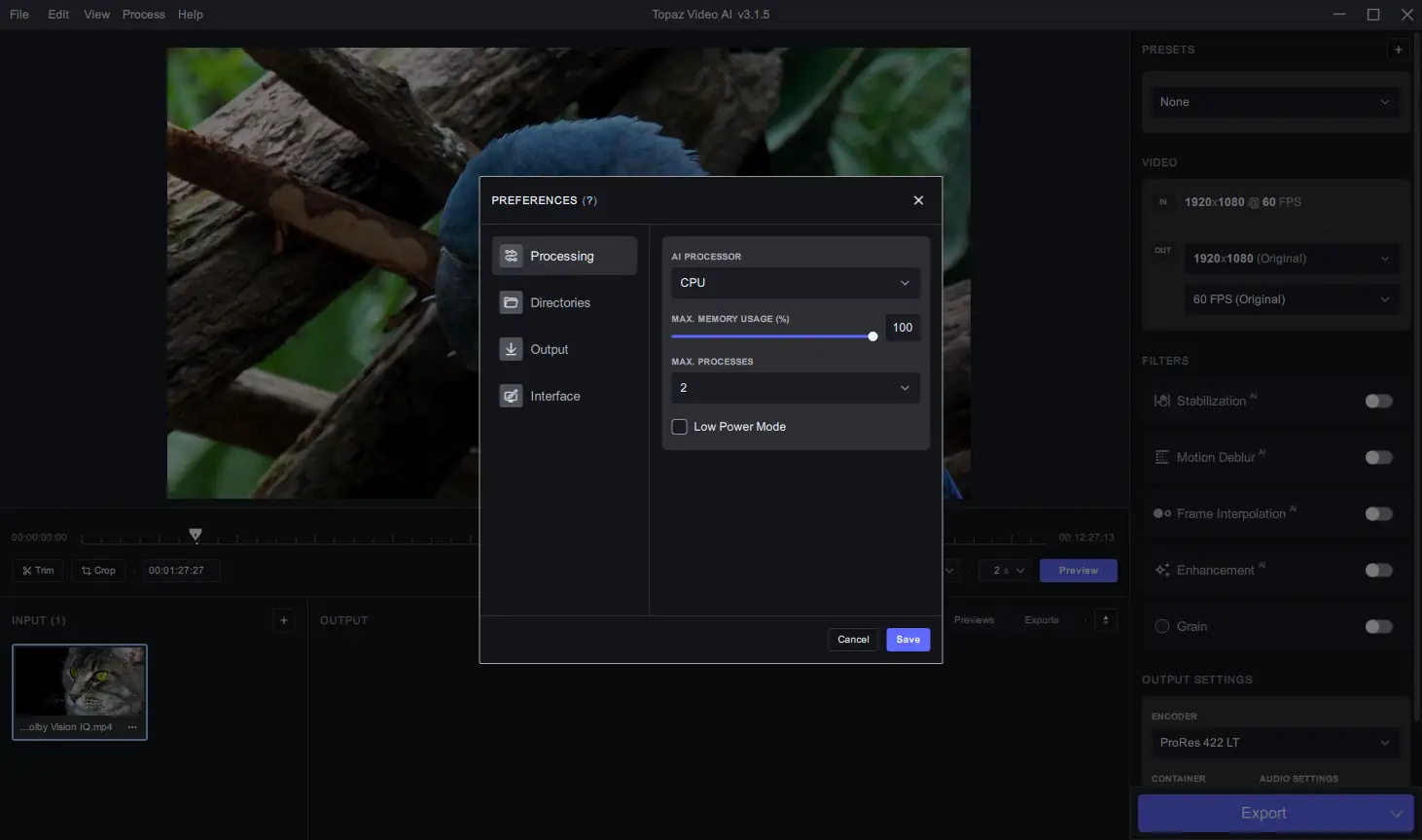Toggle the Grain filter switch

point(1379,627)
